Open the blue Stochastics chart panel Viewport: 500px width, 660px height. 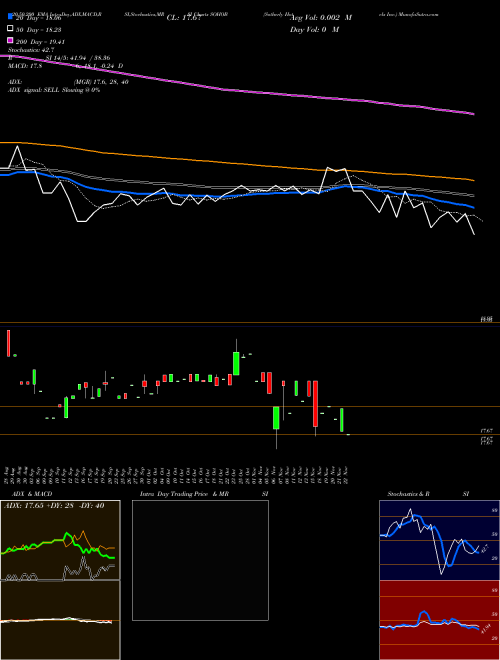coord(439,540)
